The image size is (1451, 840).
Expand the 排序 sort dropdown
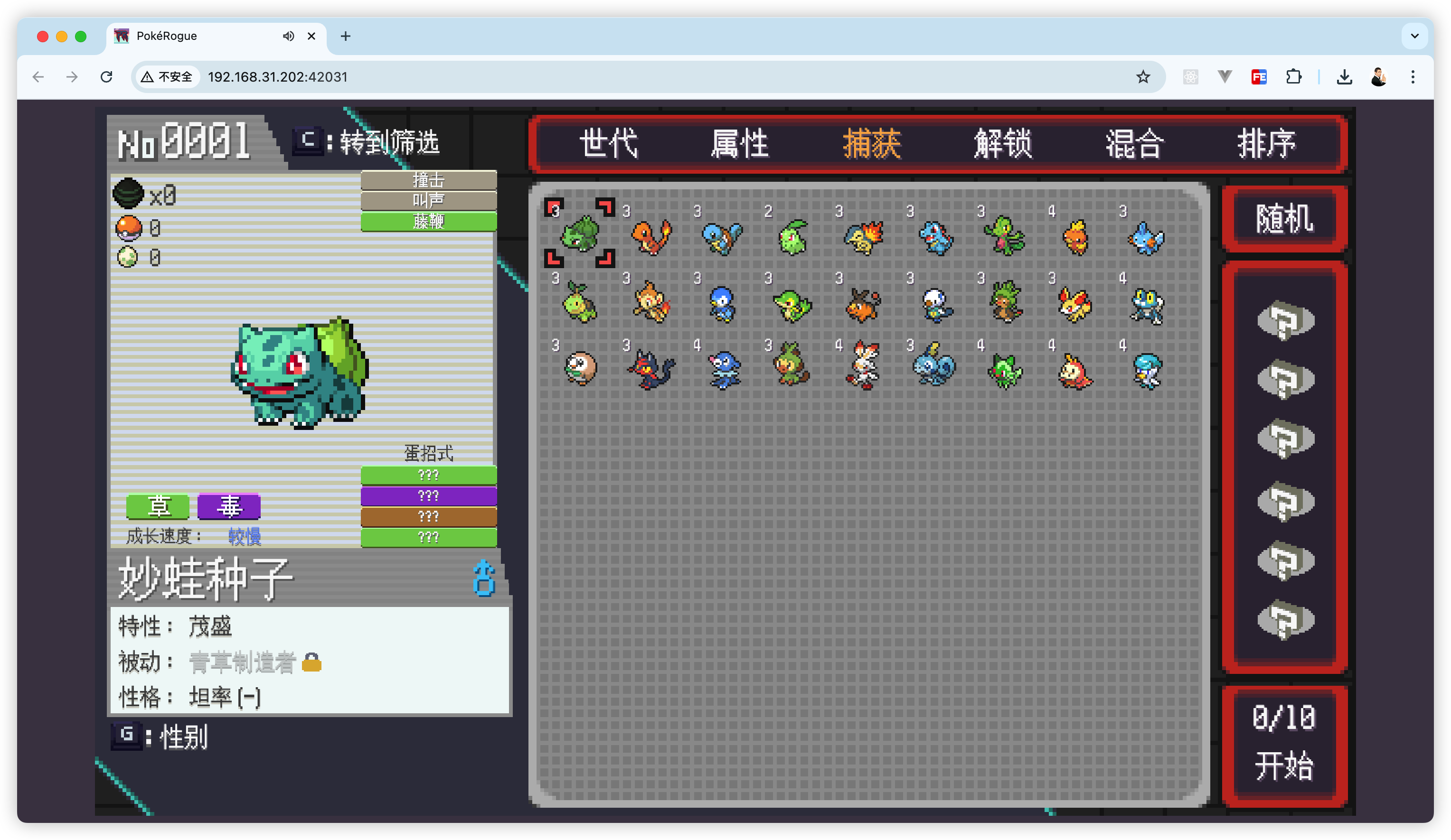click(x=1266, y=143)
